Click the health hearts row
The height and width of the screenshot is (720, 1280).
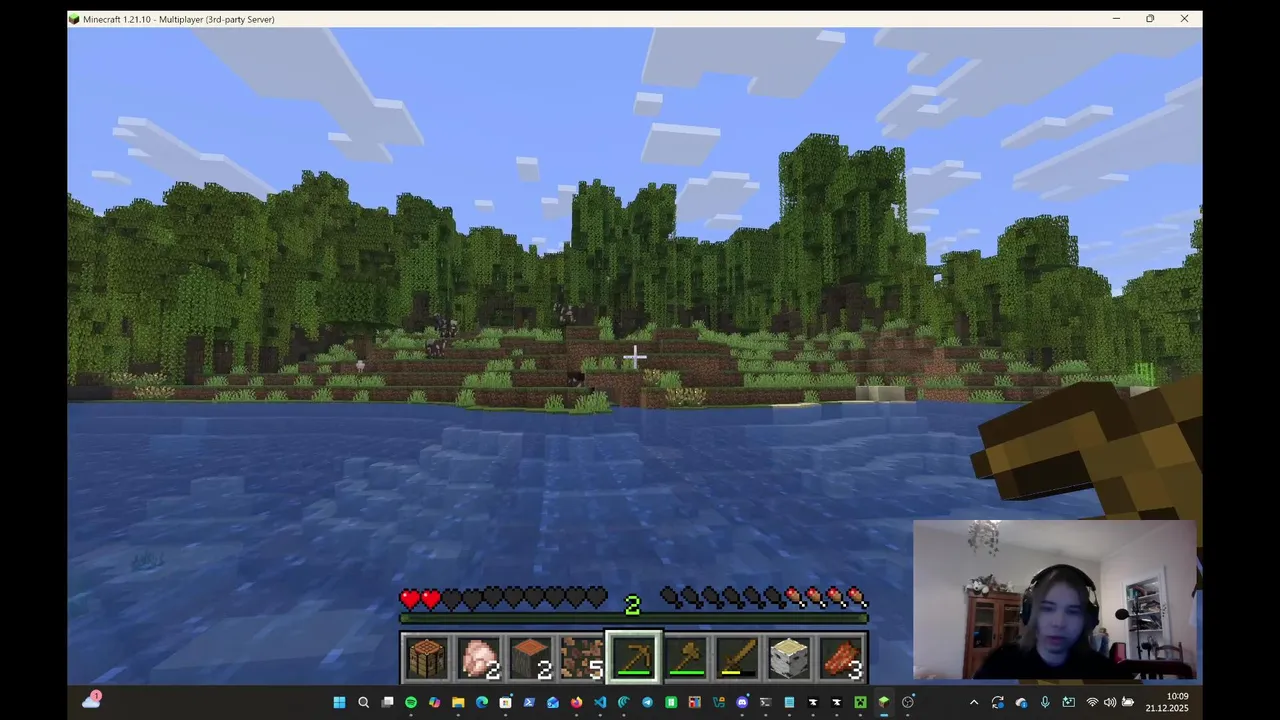[503, 599]
